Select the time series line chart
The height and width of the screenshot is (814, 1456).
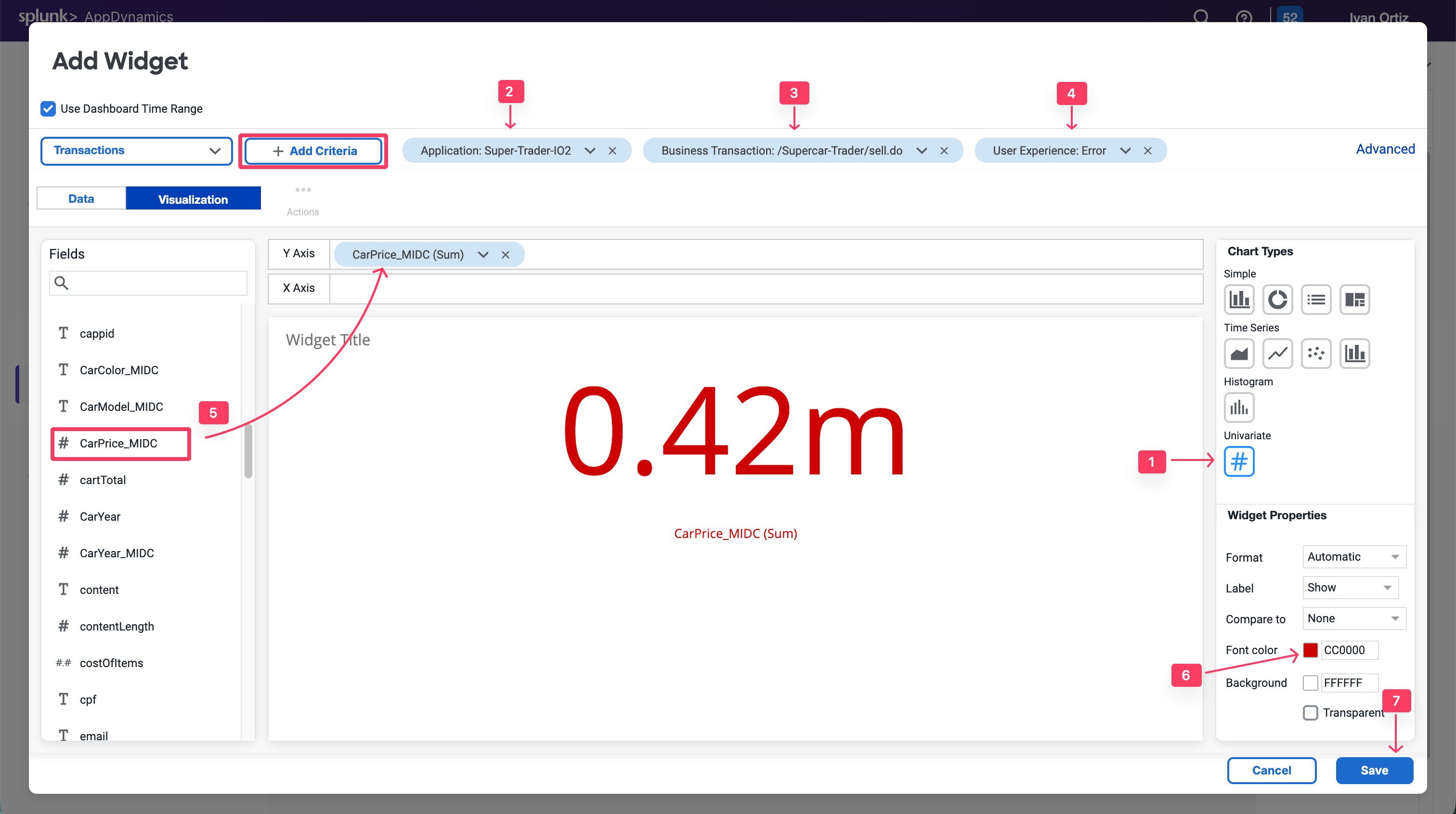1277,354
